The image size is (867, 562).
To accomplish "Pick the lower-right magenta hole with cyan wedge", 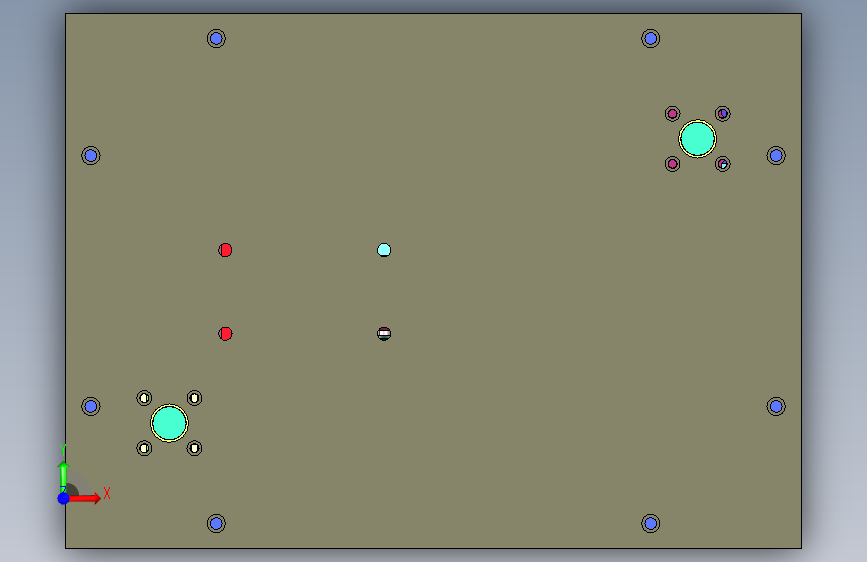I will (723, 164).
